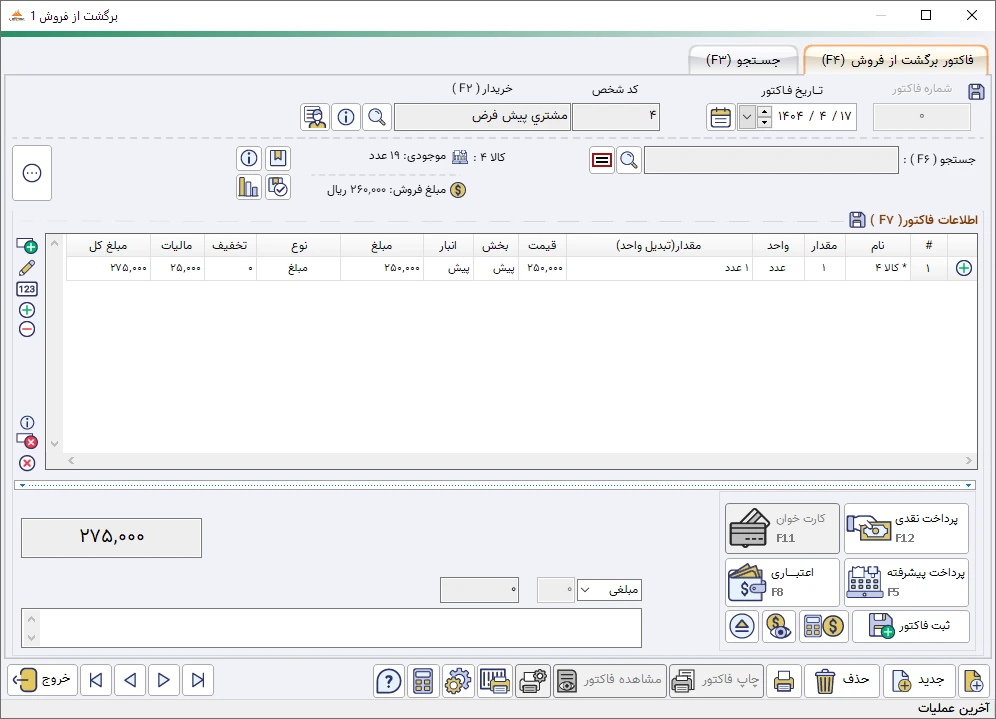The width and height of the screenshot is (996, 719).
Task: Click the save icon next to اطلاعات فاکتور
Action: (857, 220)
